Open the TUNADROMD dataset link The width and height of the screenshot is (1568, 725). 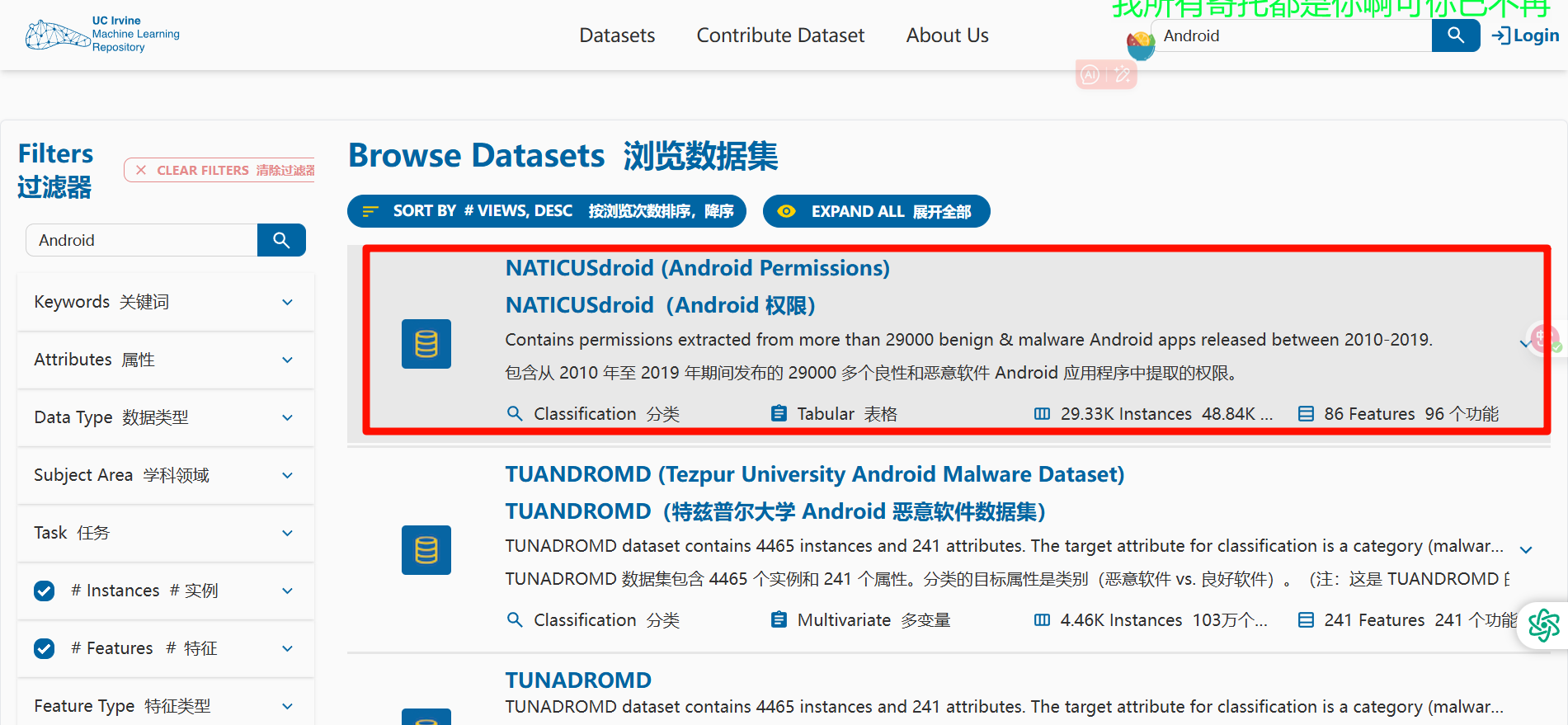pos(578,680)
